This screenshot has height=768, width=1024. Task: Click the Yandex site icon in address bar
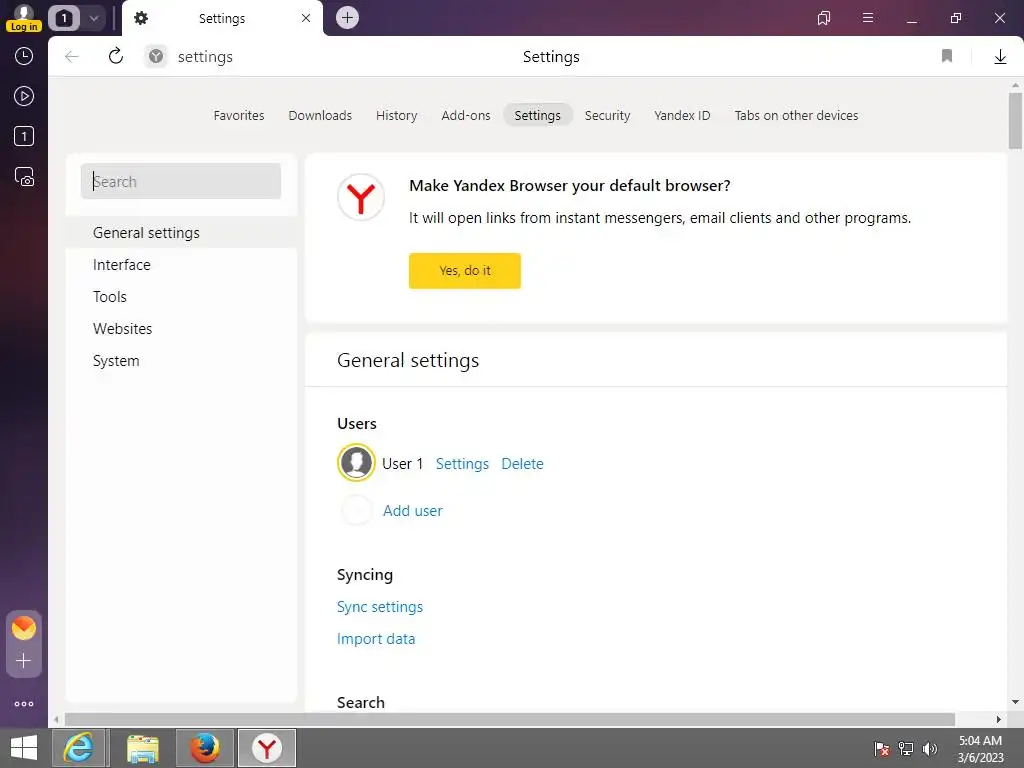point(155,57)
